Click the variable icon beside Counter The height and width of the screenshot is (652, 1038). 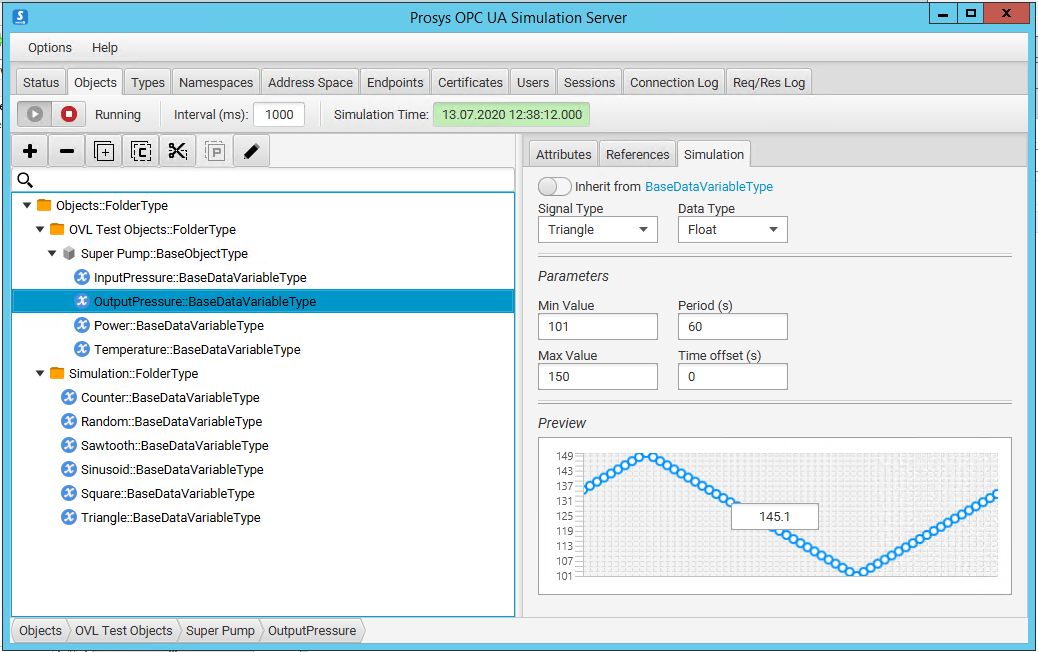coord(69,397)
